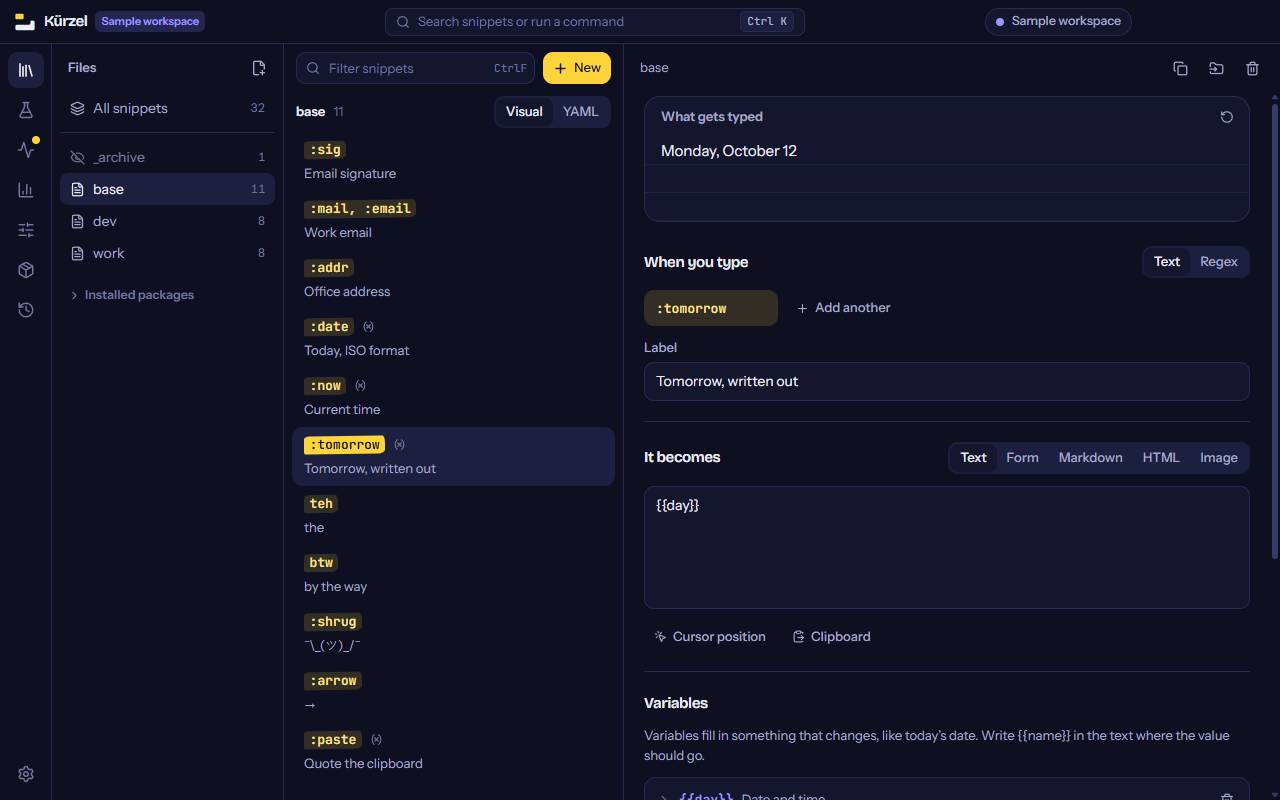1280x800 pixels.
Task: Insert Cursor position marker
Action: [x=710, y=637]
